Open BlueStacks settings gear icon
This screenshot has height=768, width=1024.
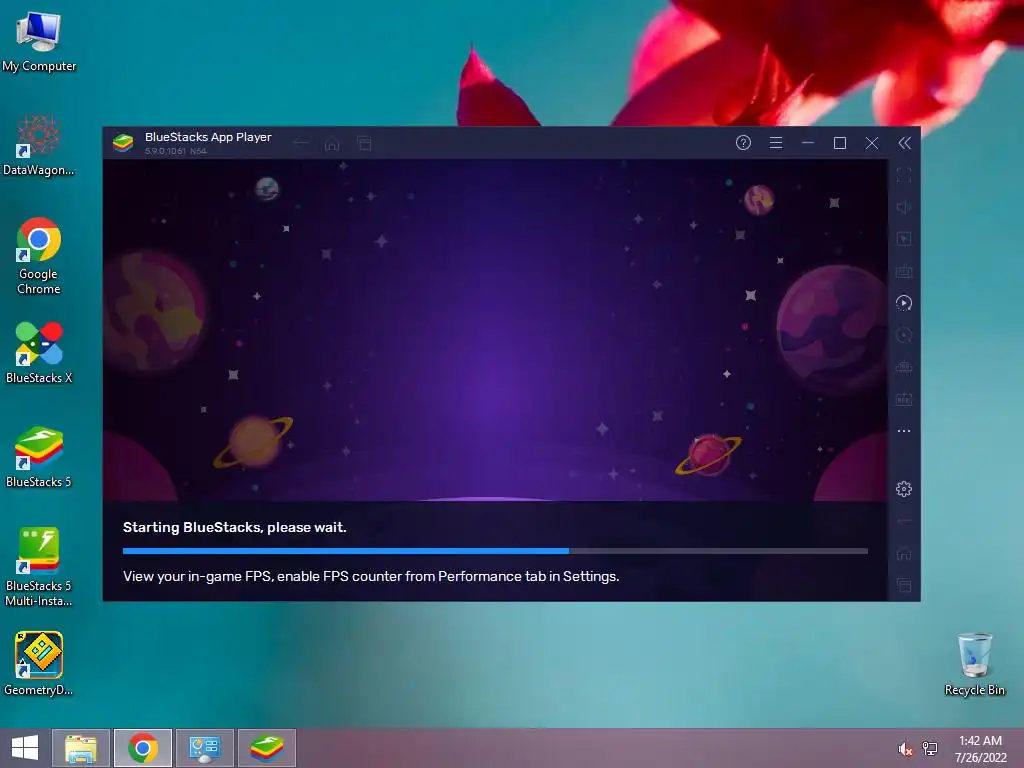pyautogui.click(x=904, y=489)
